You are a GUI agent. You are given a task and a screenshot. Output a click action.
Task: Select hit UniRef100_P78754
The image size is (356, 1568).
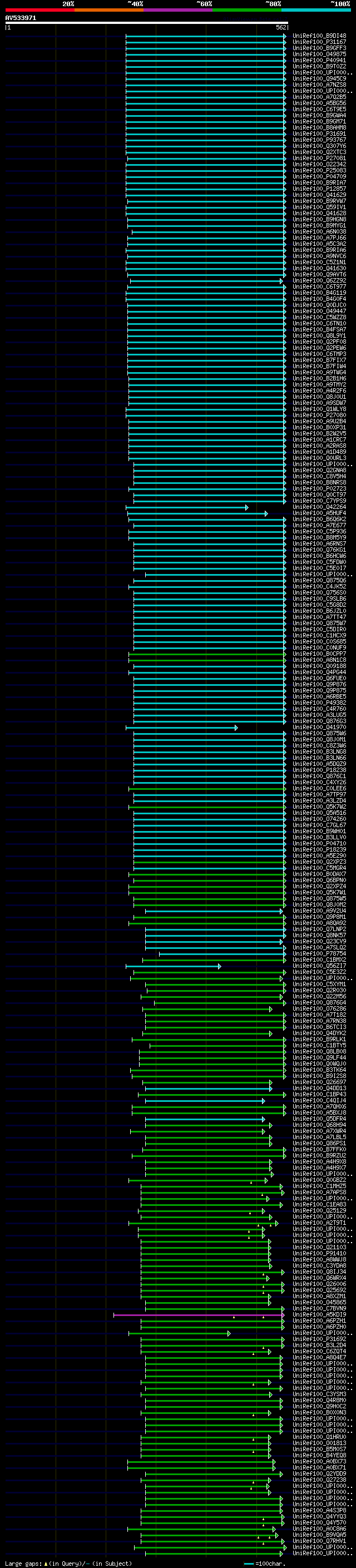(x=319, y=954)
